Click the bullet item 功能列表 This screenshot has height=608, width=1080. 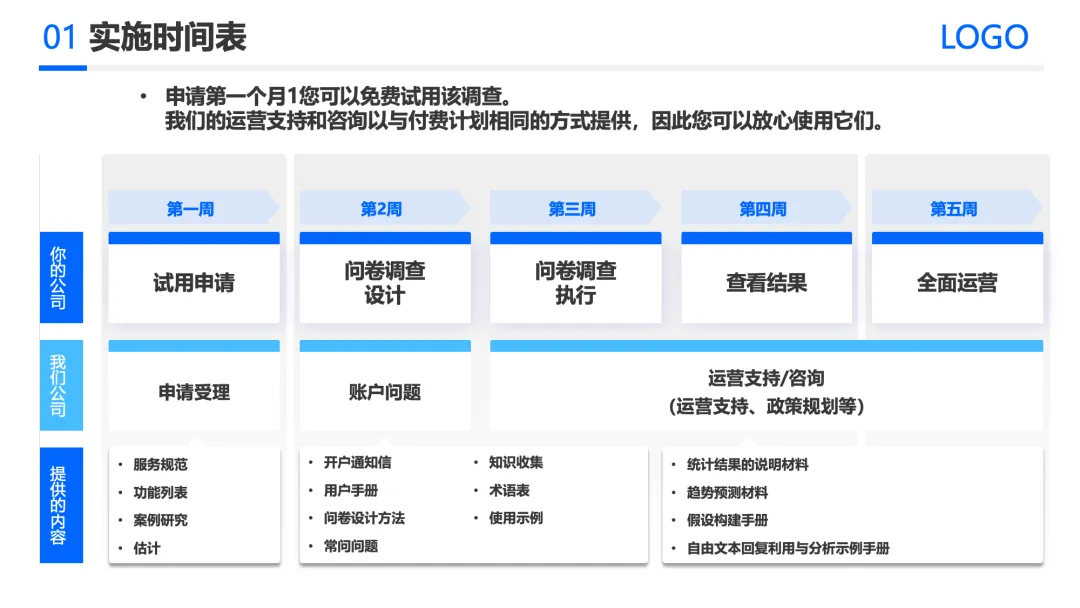(x=160, y=492)
